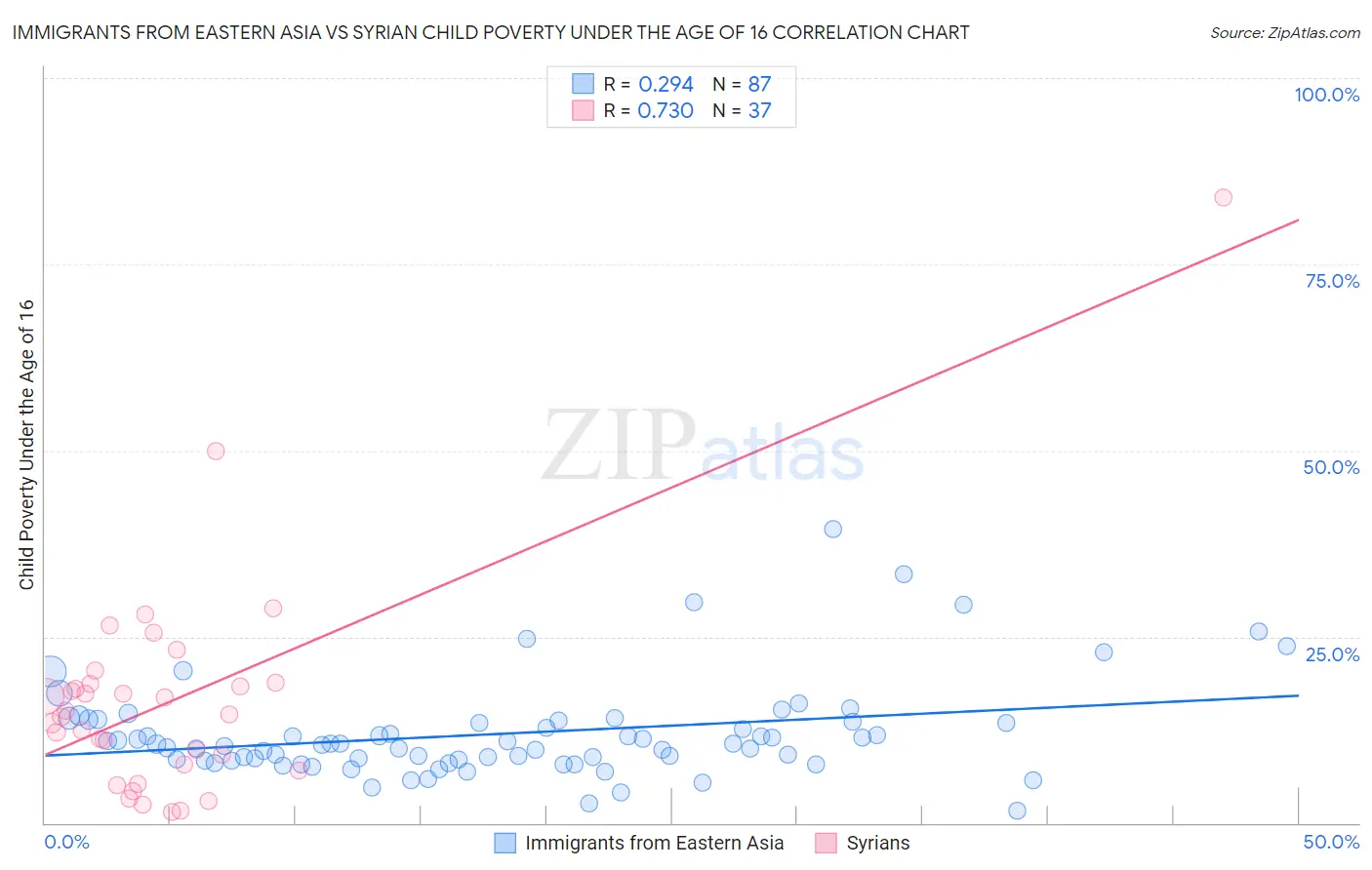Screen dimensions: 1372x870
Task: Click the pink Syrians legend swatch
Action: (x=826, y=843)
